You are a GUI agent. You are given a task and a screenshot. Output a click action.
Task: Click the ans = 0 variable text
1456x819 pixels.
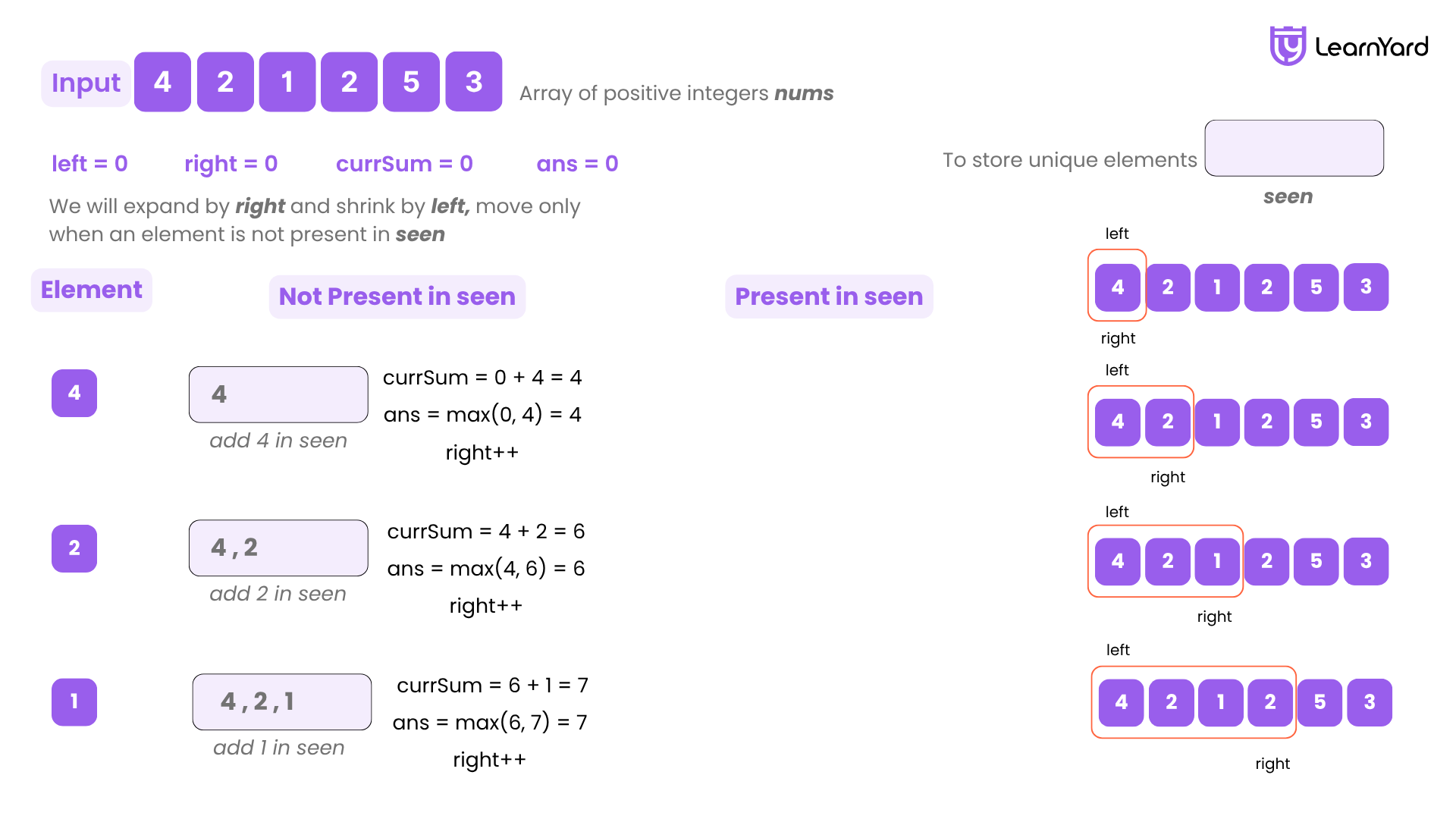coord(577,164)
